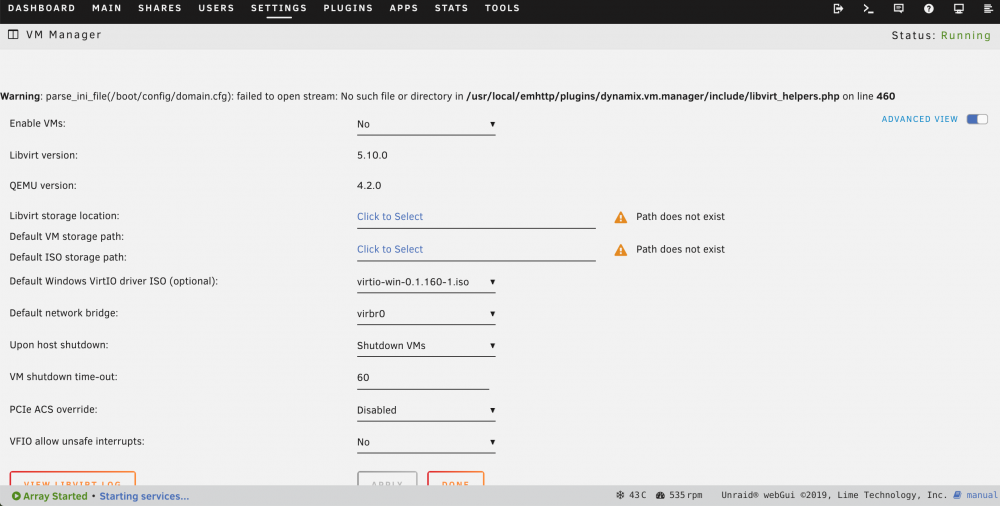The height and width of the screenshot is (506, 1000).
Task: Click the Advanced View label
Action: coord(920,119)
